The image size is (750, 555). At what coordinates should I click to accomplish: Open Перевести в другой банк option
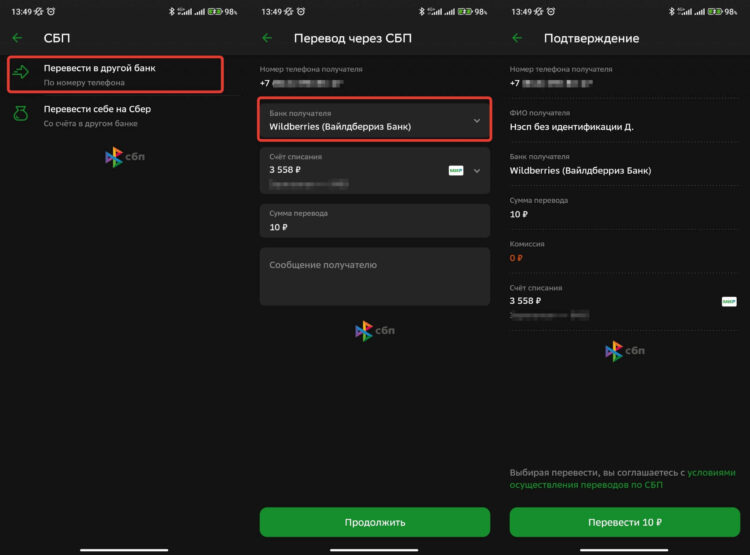tap(115, 74)
